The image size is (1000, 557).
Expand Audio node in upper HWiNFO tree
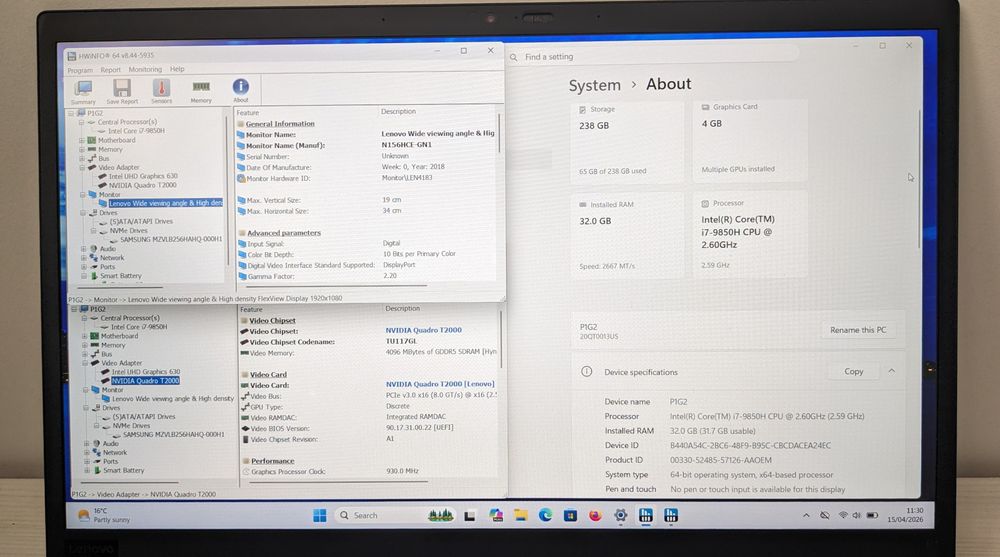[83, 249]
